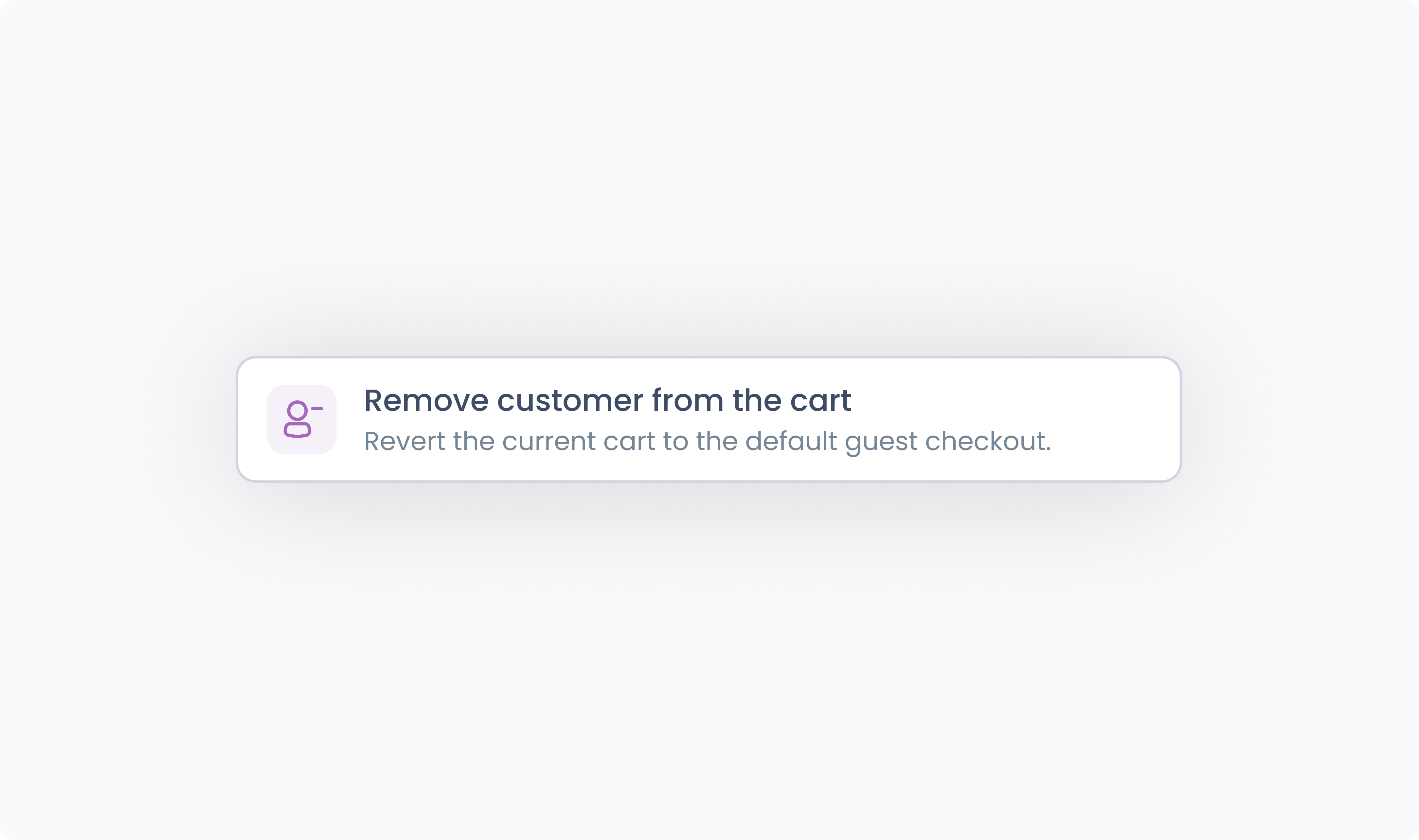Click the word "Remove" in the title
Screen dimensions: 1419x840
coord(426,401)
